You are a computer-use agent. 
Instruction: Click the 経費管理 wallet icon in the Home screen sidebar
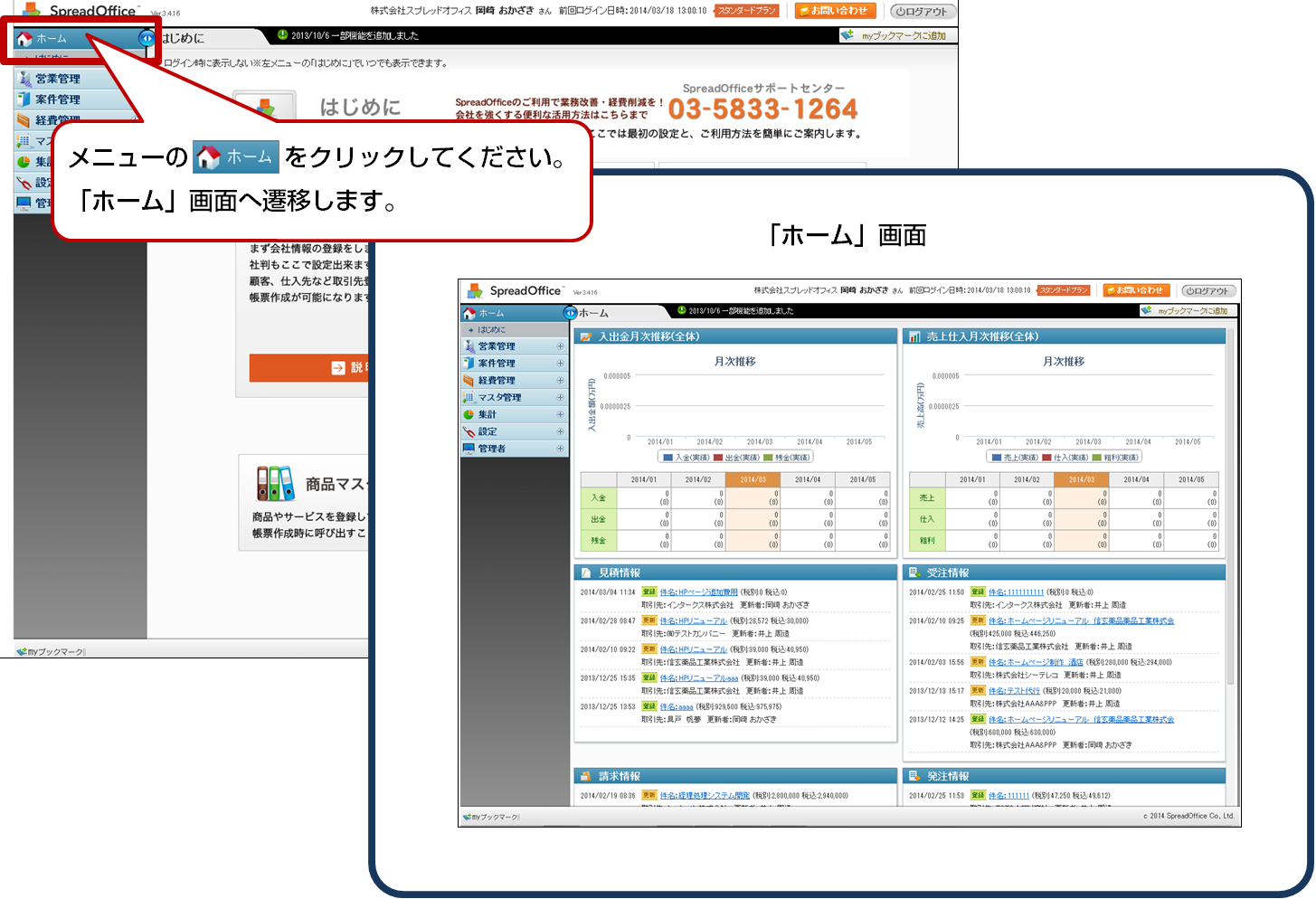(x=469, y=381)
